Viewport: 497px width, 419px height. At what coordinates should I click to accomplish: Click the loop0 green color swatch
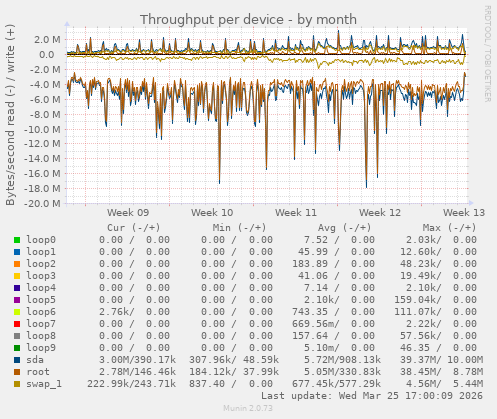coord(17,240)
